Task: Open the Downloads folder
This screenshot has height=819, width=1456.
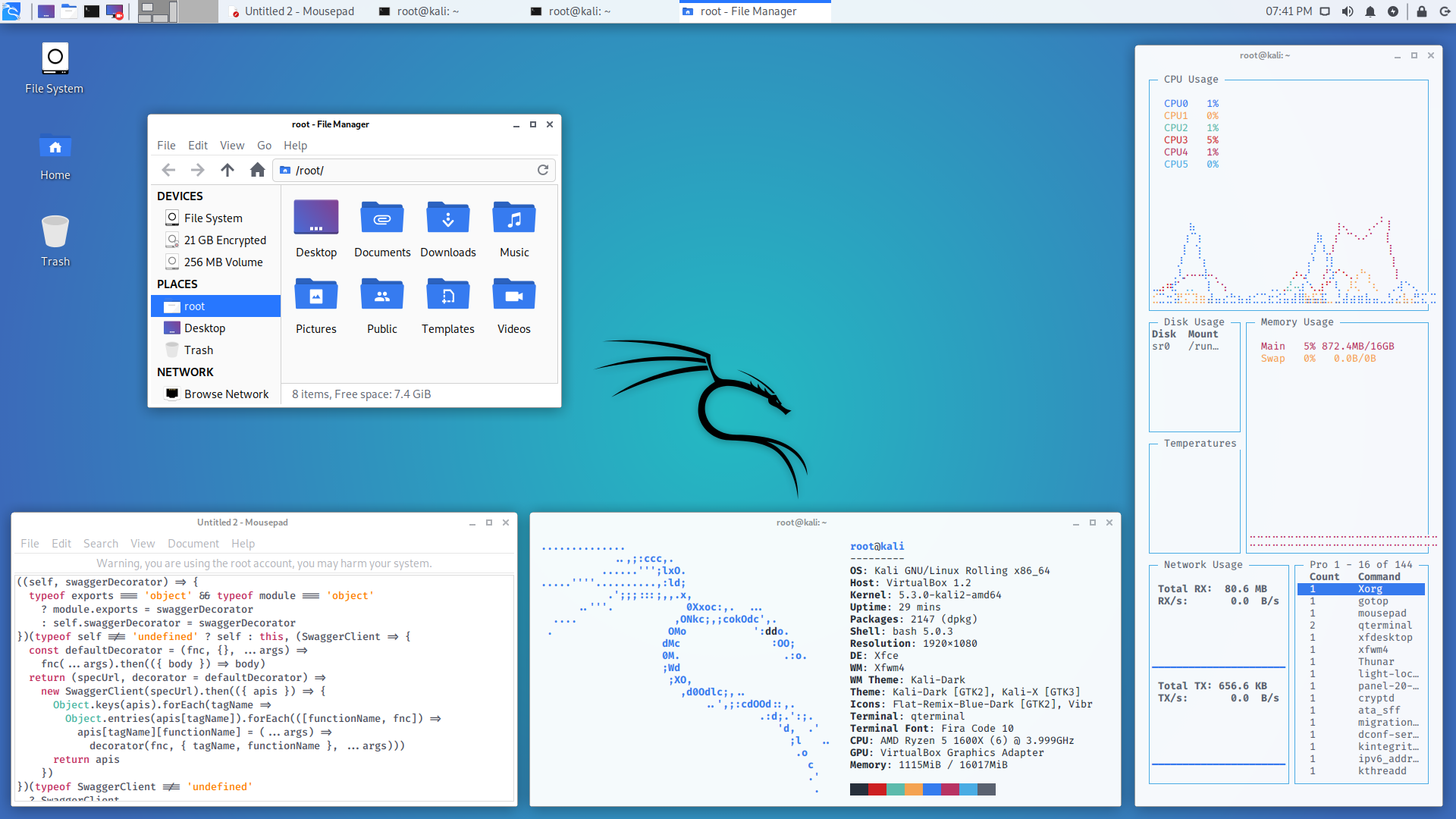Action: (x=448, y=228)
